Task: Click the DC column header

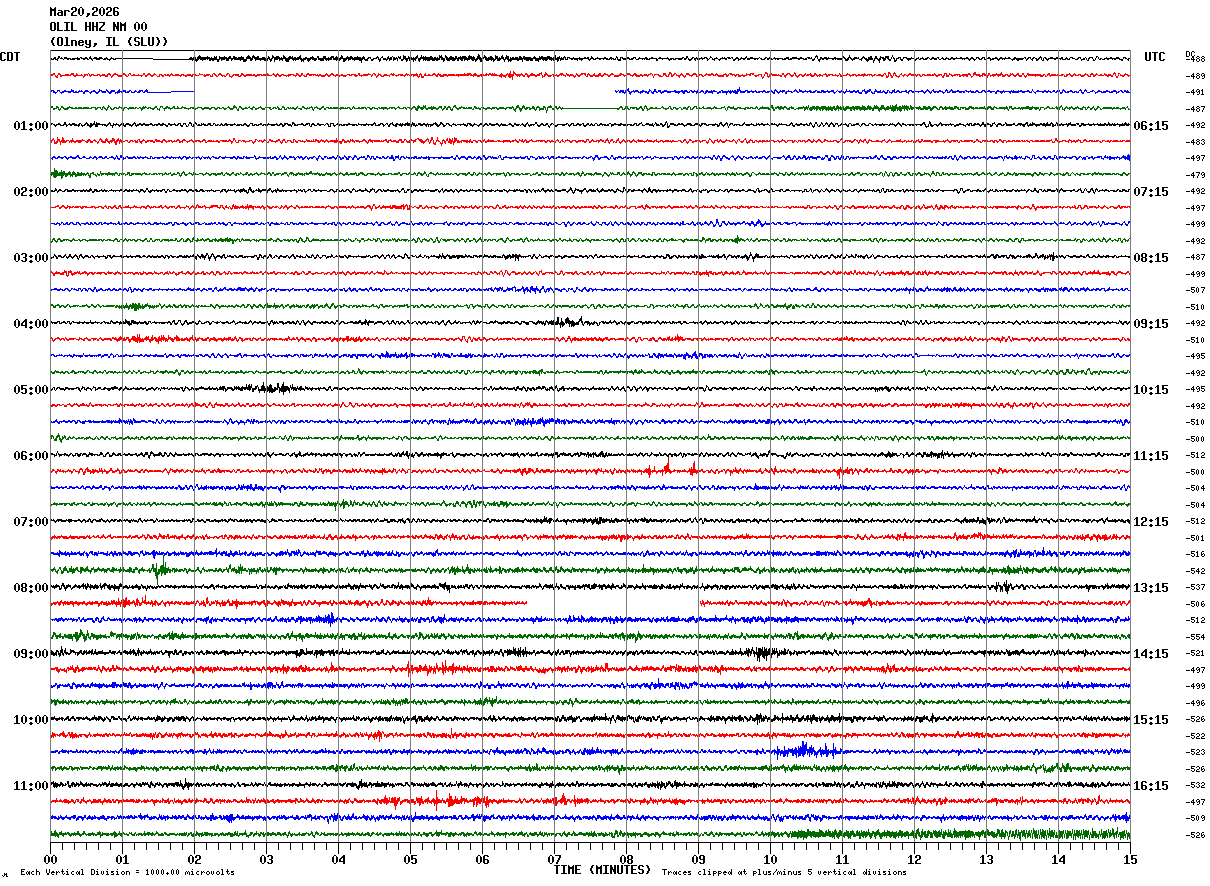Action: point(1190,54)
